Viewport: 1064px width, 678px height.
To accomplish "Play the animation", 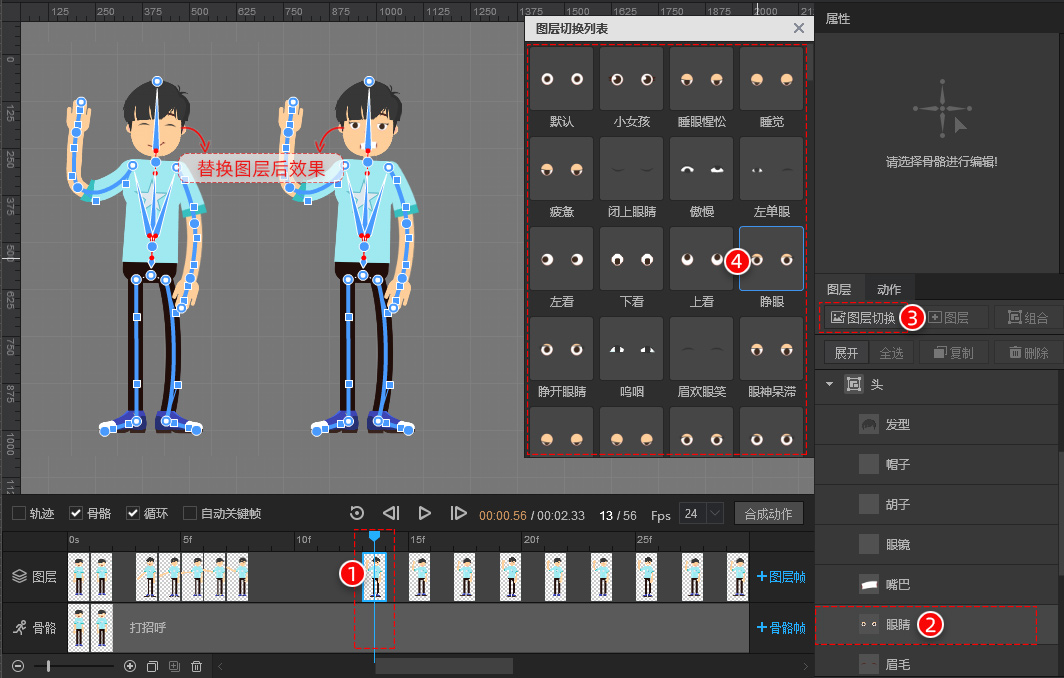I will 425,513.
